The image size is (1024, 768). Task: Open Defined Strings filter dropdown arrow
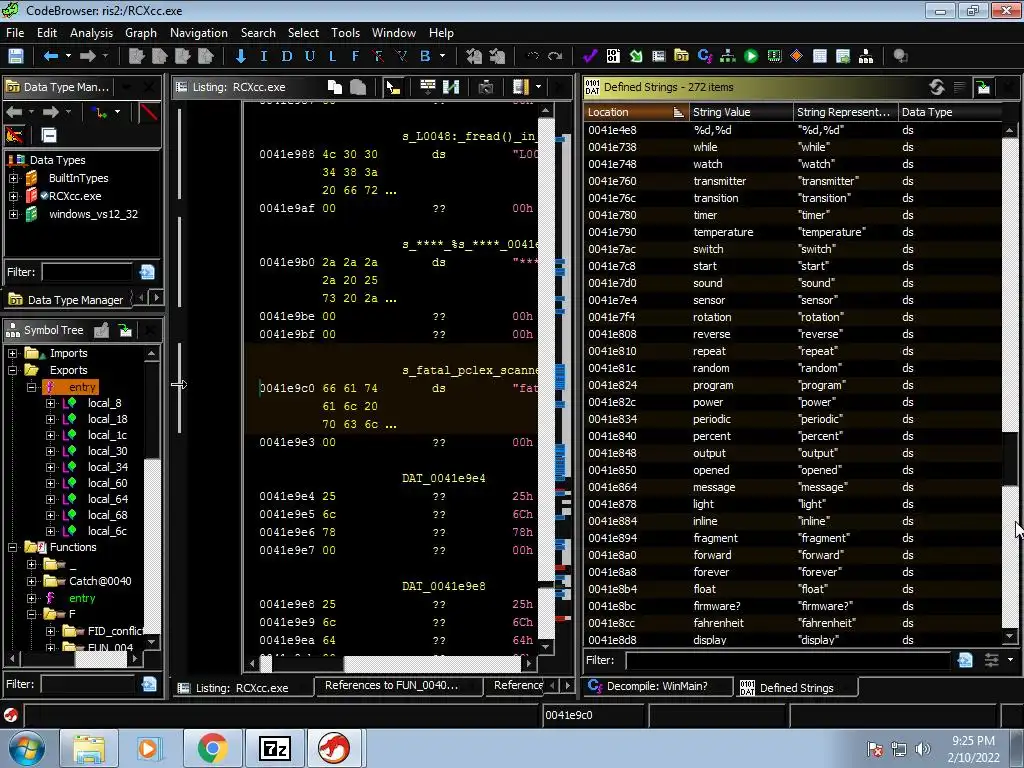coord(1011,660)
